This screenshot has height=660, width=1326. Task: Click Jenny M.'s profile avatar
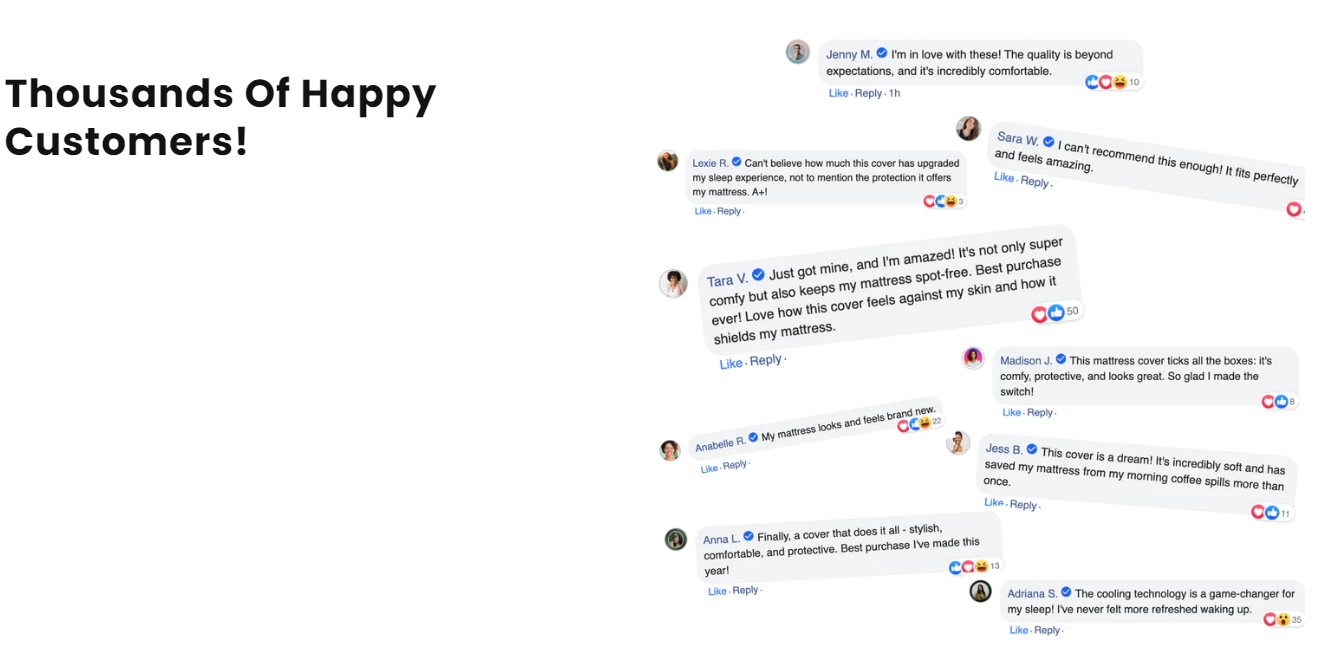797,52
